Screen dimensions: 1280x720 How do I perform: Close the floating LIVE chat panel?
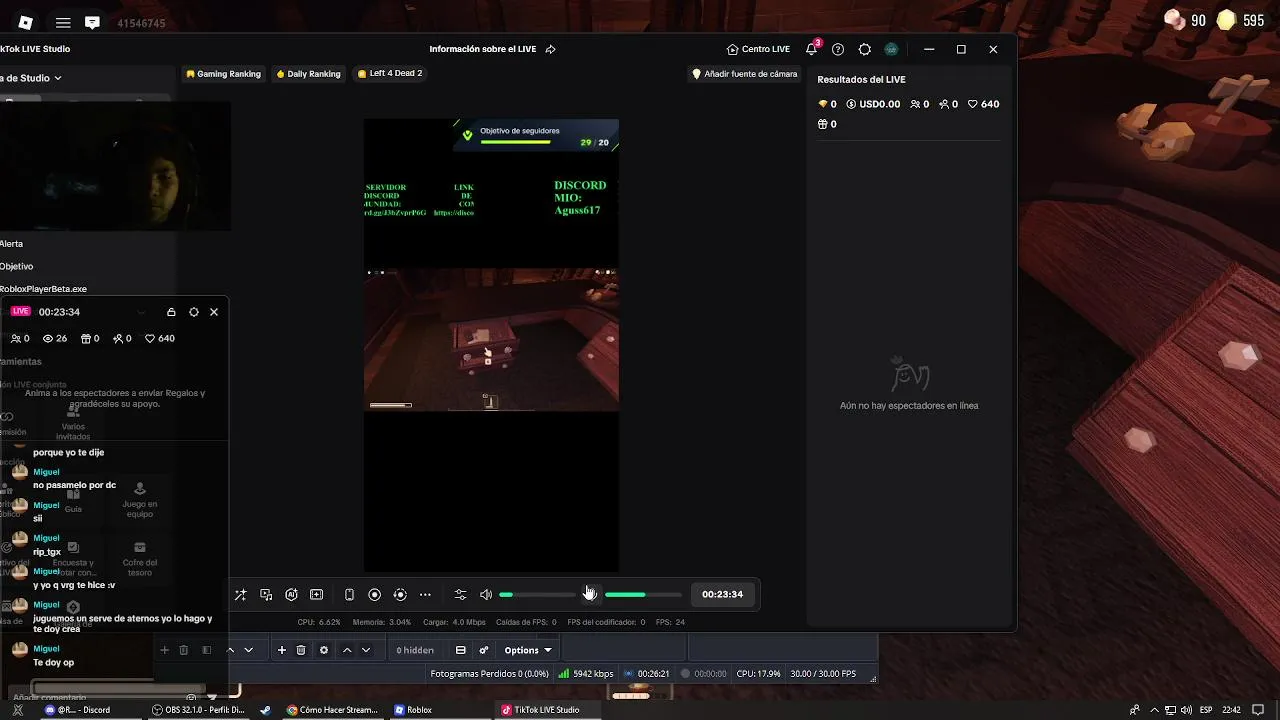214,312
